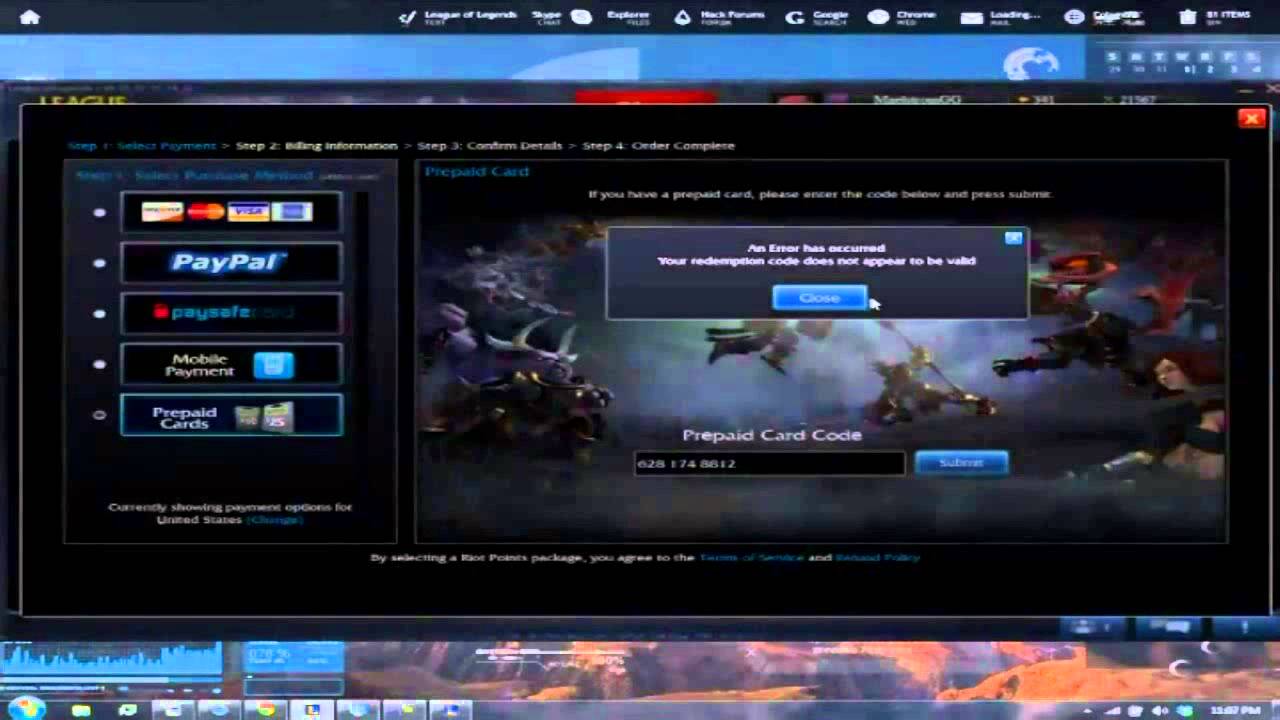This screenshot has height=720, width=1280.
Task: Open Google search launcher
Action: point(817,17)
